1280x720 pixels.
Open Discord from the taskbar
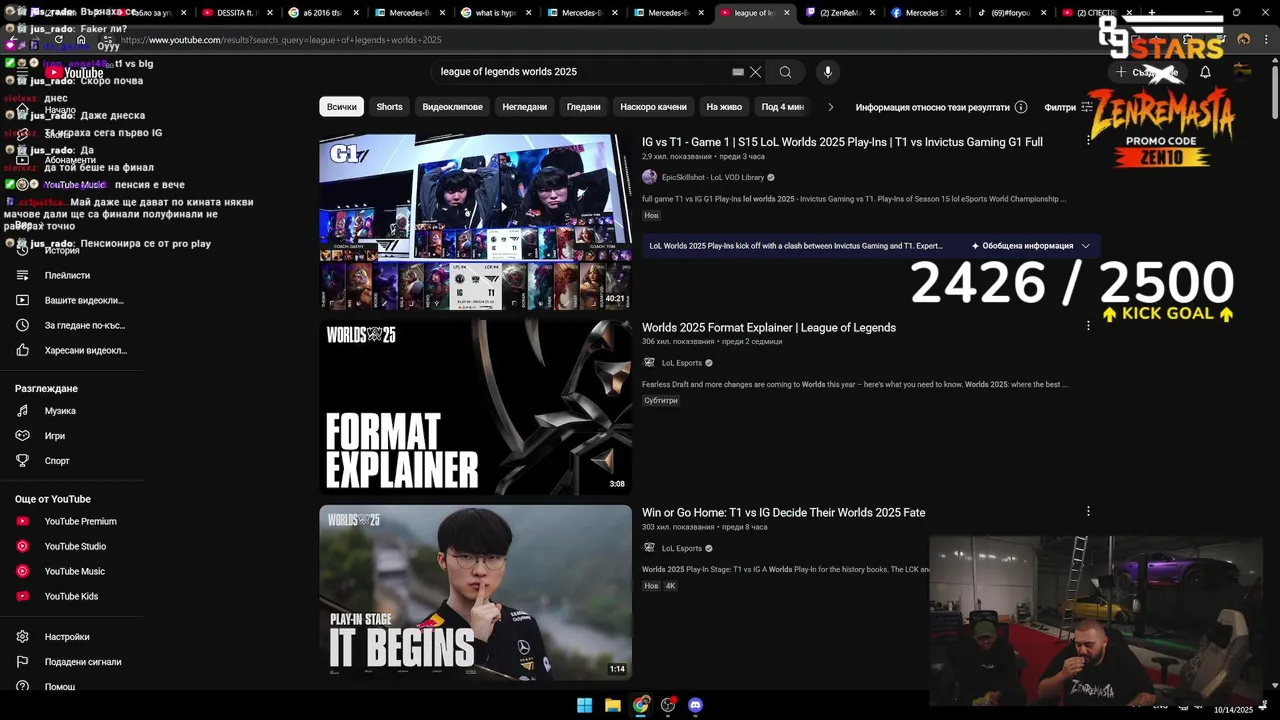coord(696,705)
